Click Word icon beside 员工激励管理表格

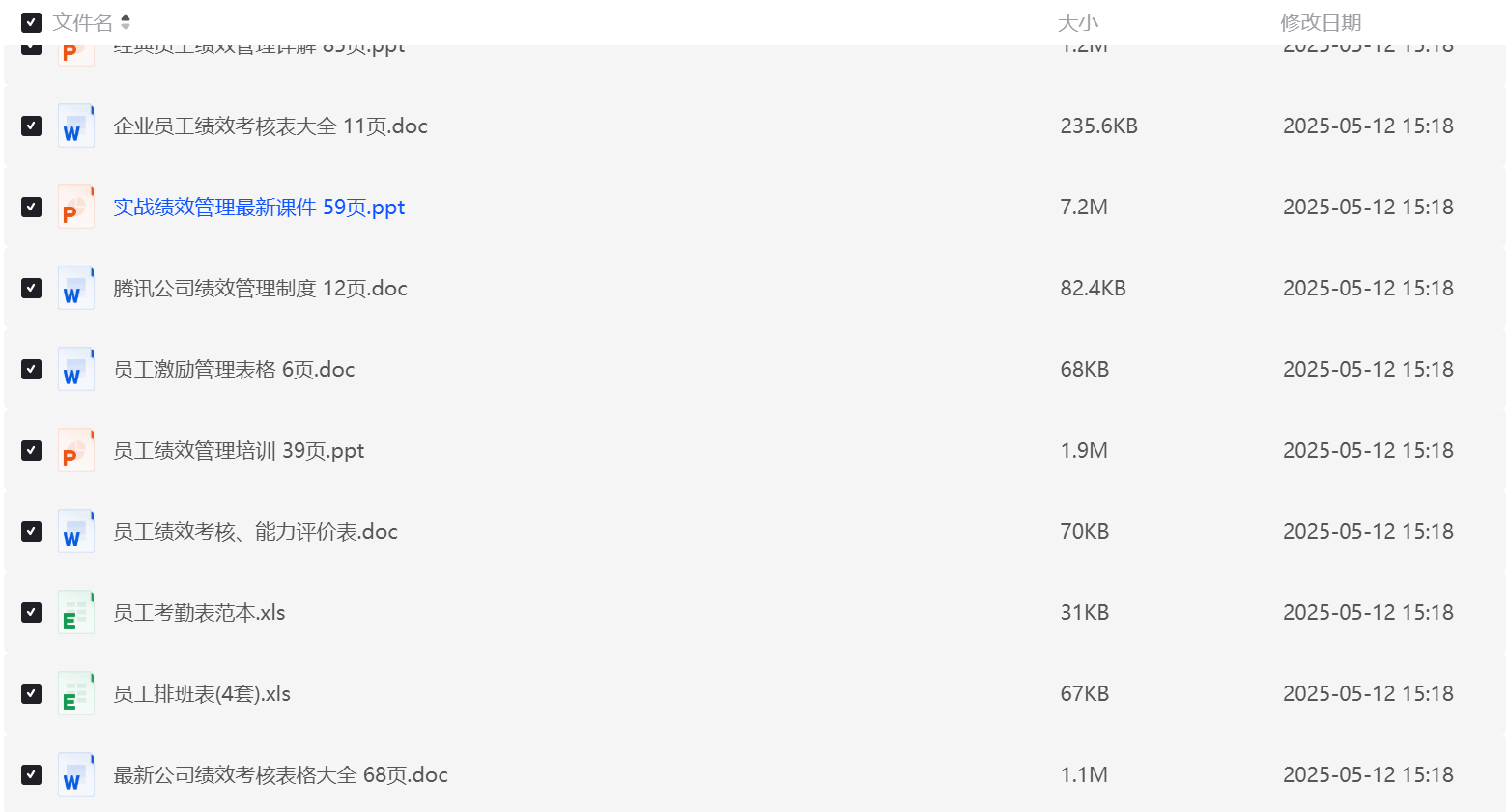(x=75, y=370)
